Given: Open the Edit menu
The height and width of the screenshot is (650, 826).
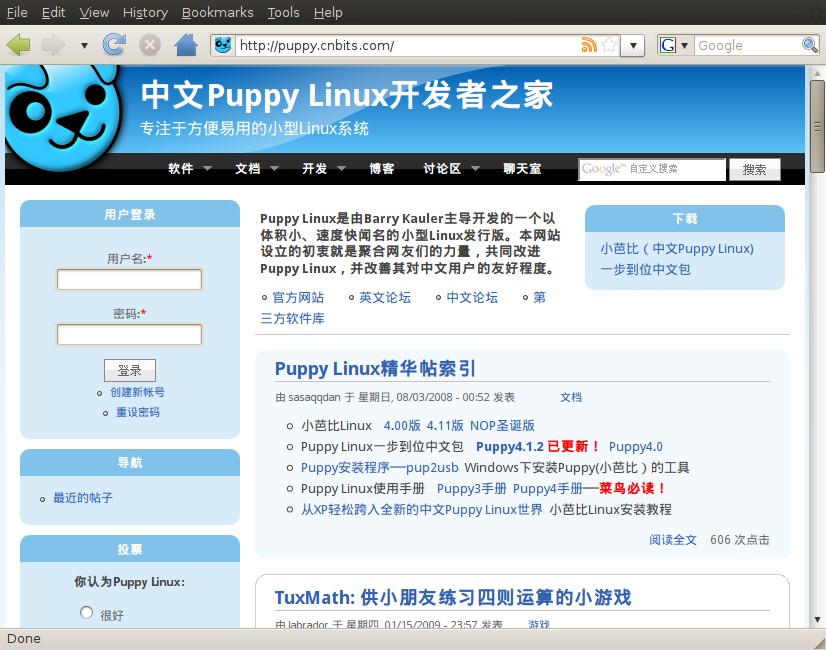Looking at the screenshot, I should coord(54,12).
